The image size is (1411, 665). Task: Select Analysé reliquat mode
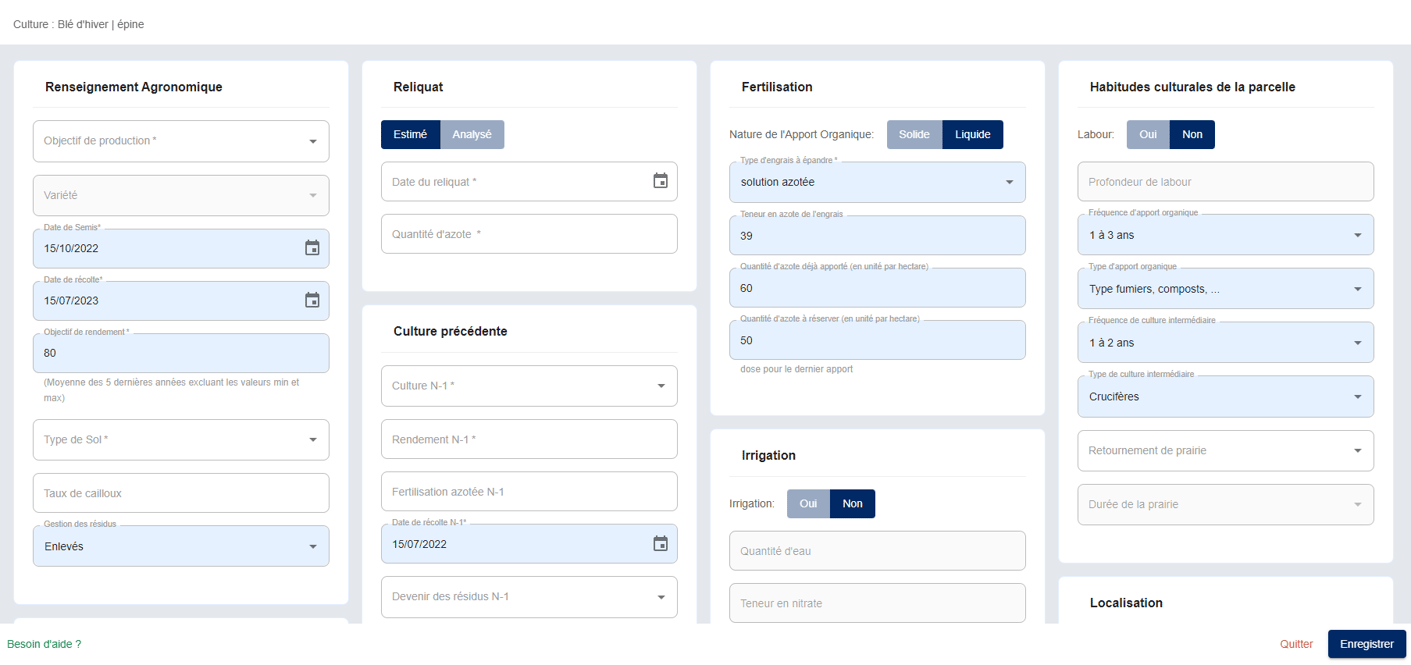(472, 135)
